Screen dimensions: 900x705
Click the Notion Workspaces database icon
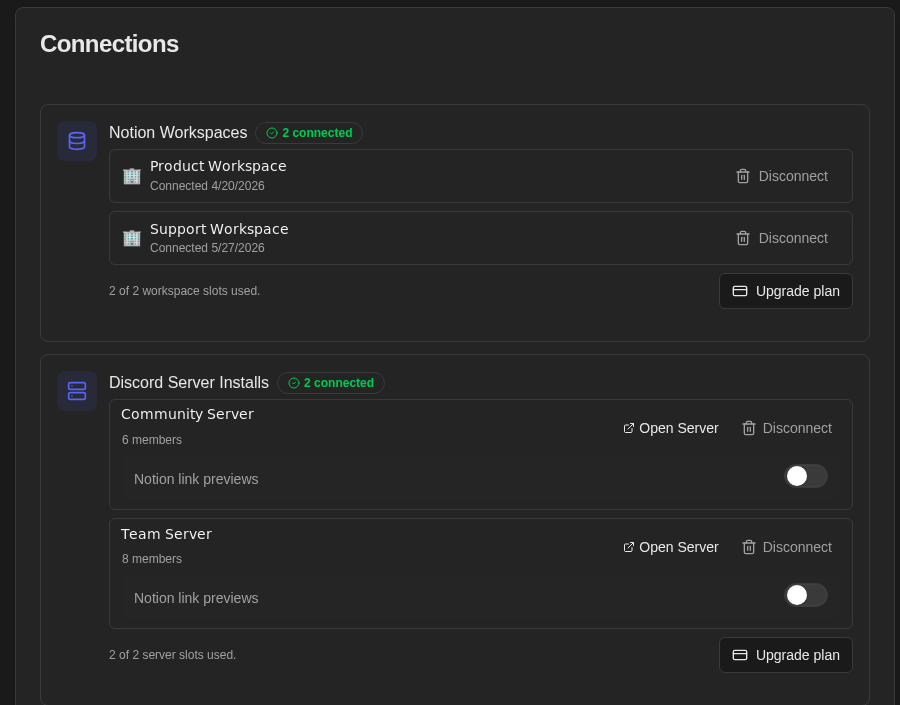point(77,141)
